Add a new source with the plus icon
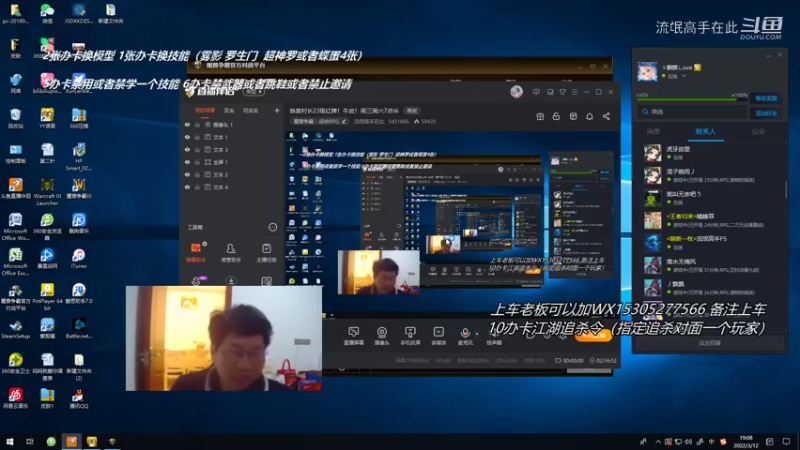 pos(277,110)
